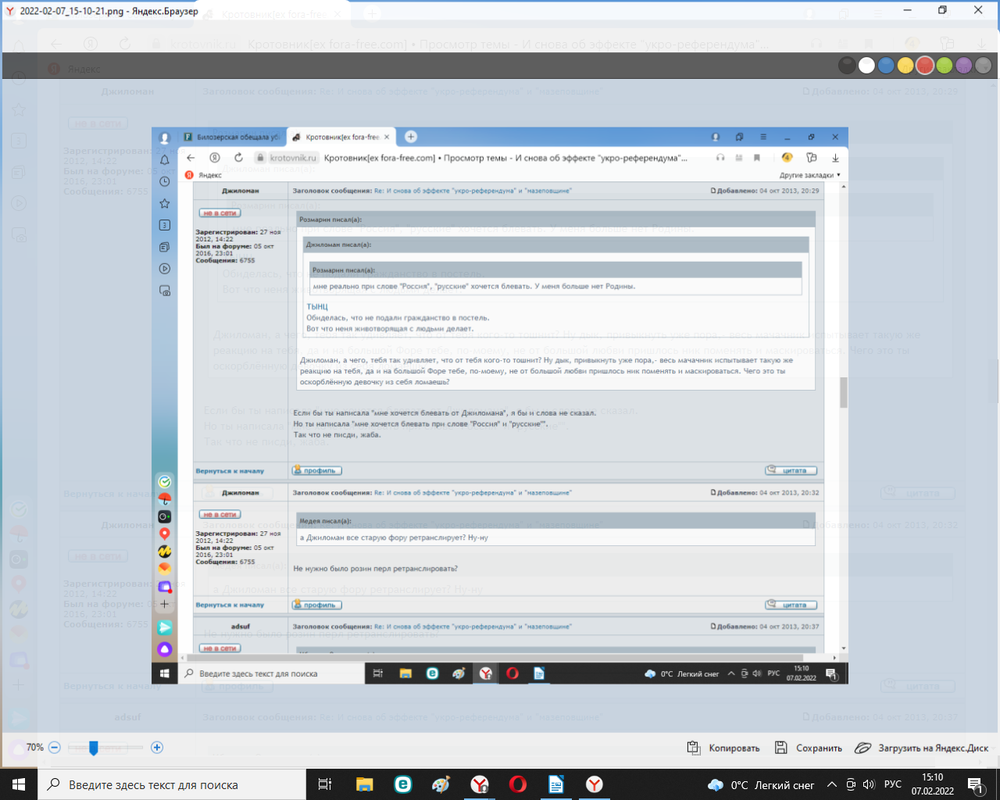
Task: Open the Windows Start menu on the bottom taskbar
Action: pyautogui.click(x=18, y=785)
